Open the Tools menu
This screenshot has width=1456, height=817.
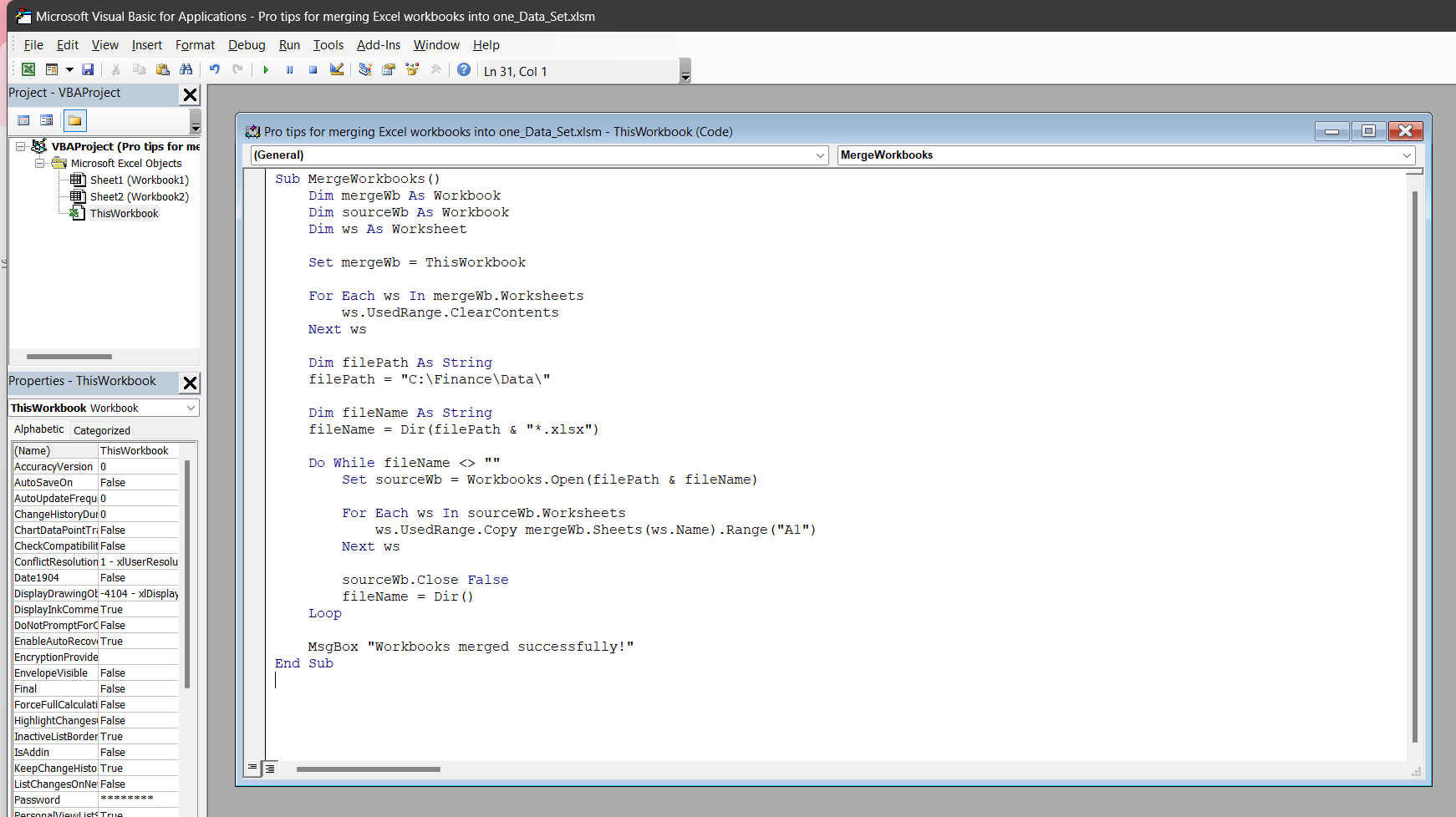tap(328, 45)
